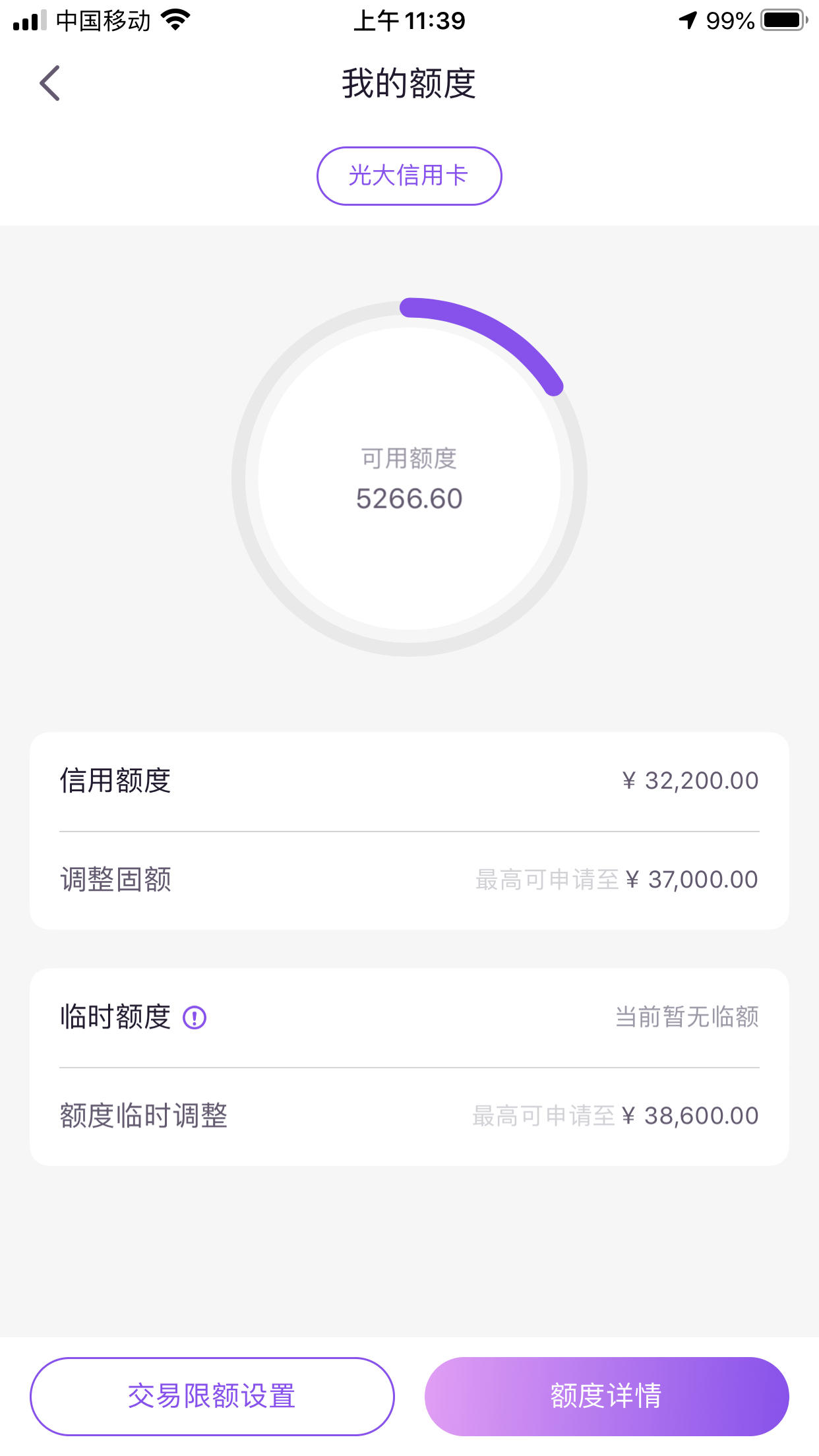Open 交易限额设置 button

(x=212, y=1396)
